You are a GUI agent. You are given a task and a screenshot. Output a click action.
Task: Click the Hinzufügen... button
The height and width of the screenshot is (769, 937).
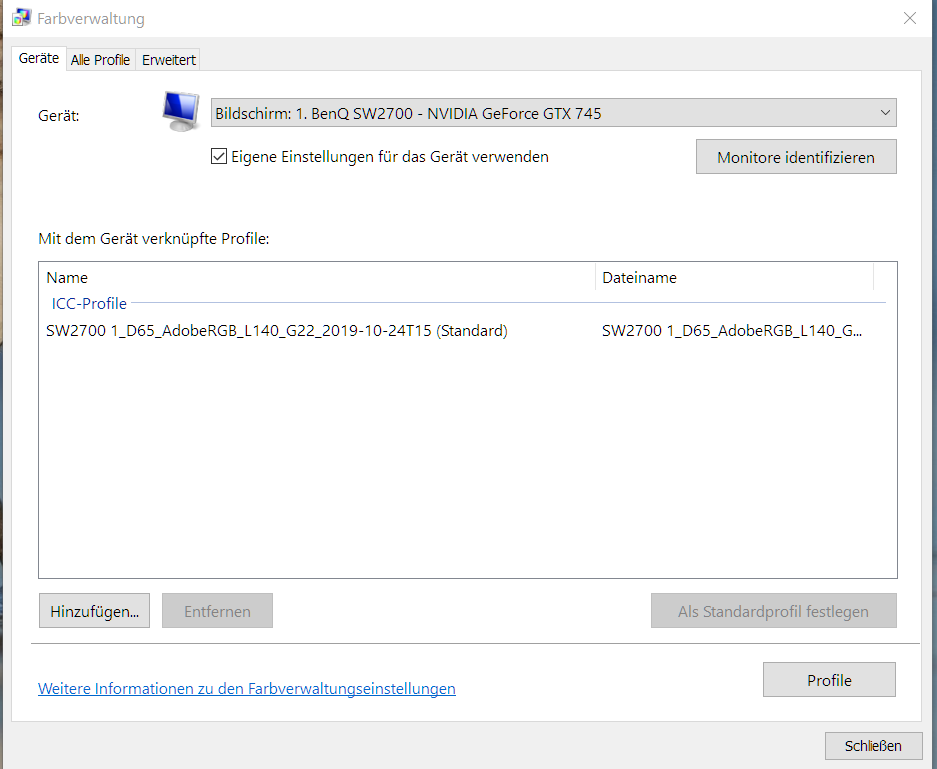[94, 611]
